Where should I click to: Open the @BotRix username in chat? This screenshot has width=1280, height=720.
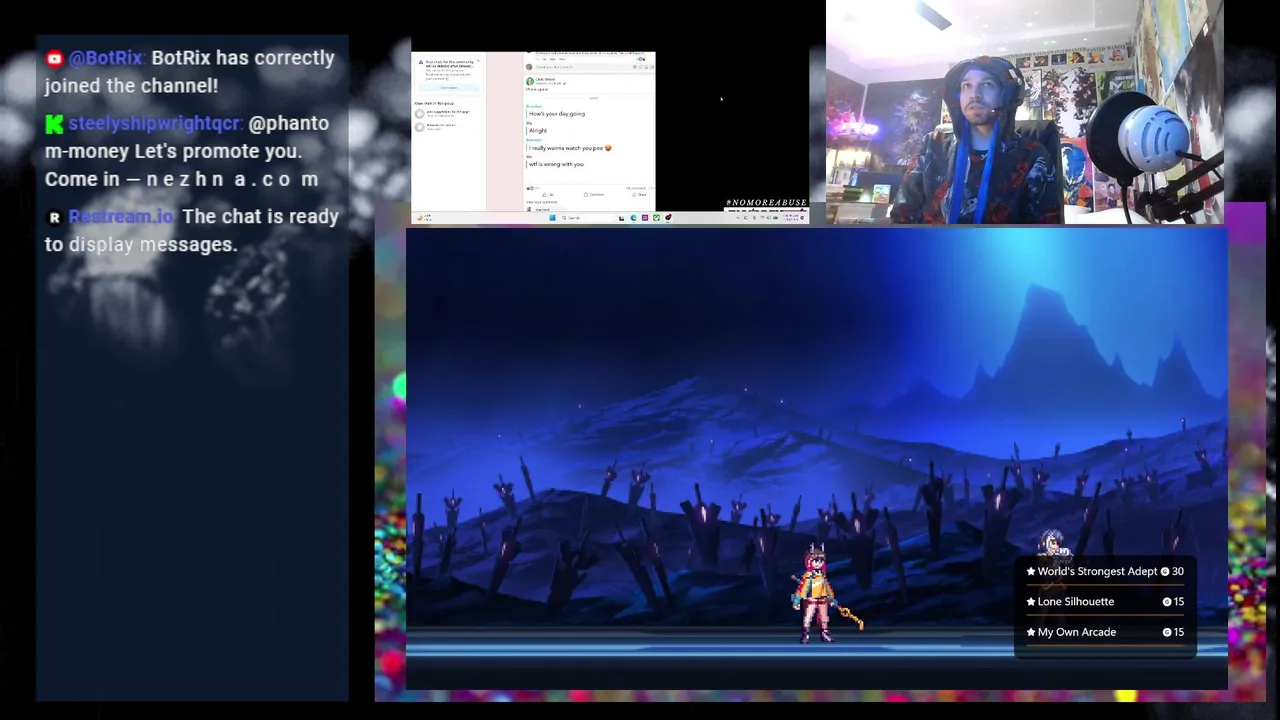[x=106, y=58]
